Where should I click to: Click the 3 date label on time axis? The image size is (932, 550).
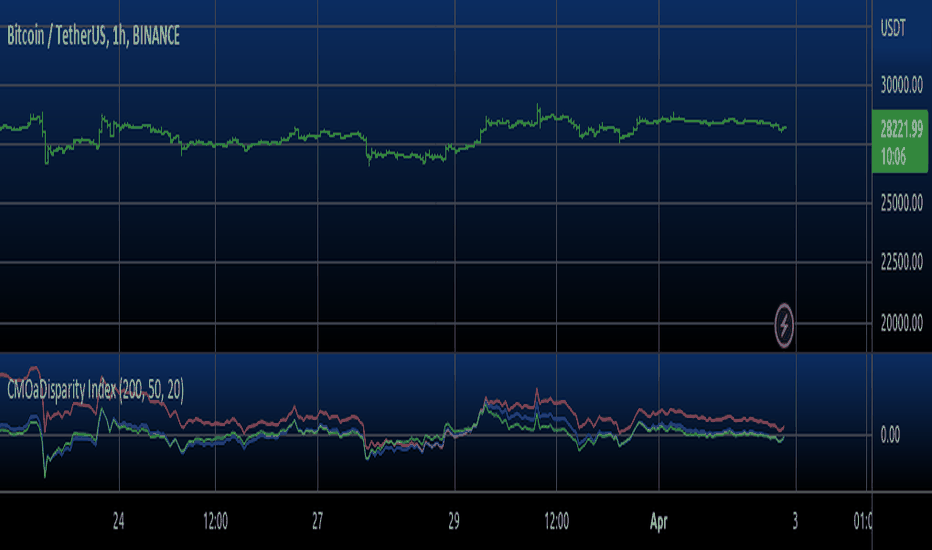click(795, 521)
